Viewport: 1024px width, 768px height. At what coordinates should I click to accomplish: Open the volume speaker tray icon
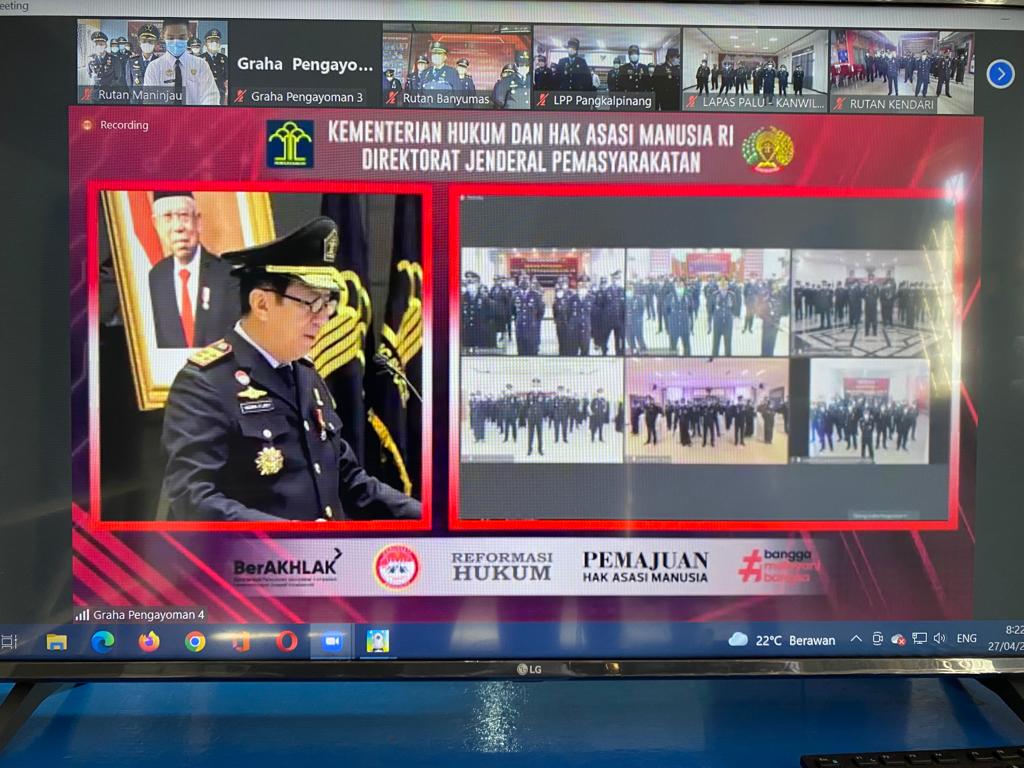(x=939, y=638)
